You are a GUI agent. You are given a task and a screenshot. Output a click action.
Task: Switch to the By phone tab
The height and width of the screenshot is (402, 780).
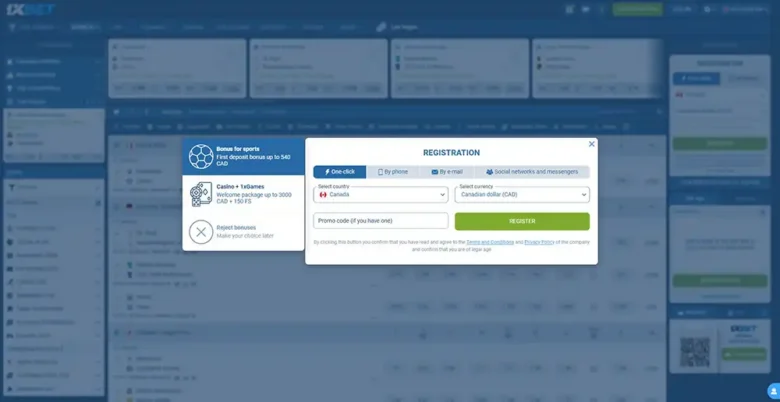392,172
